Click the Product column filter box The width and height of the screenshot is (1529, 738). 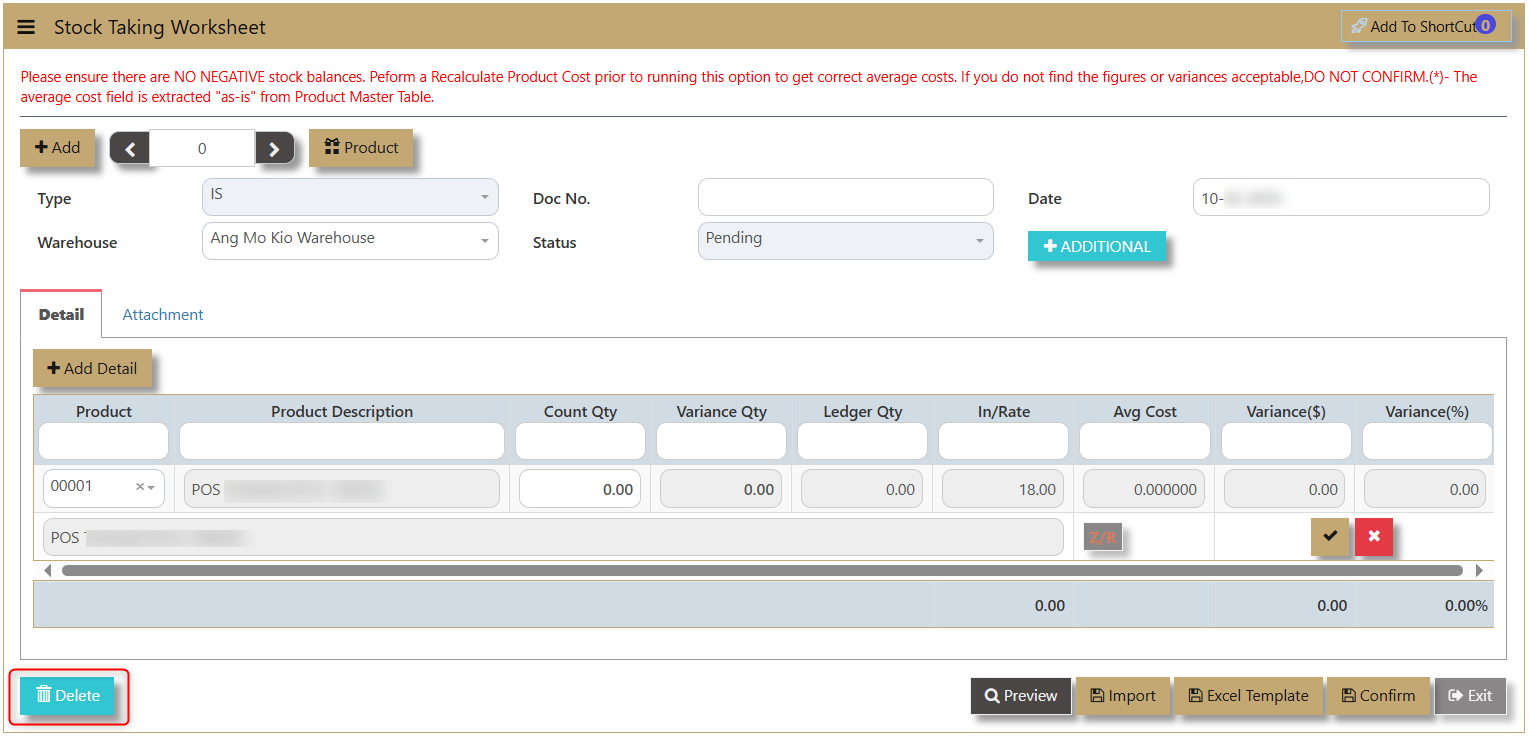pyautogui.click(x=104, y=441)
